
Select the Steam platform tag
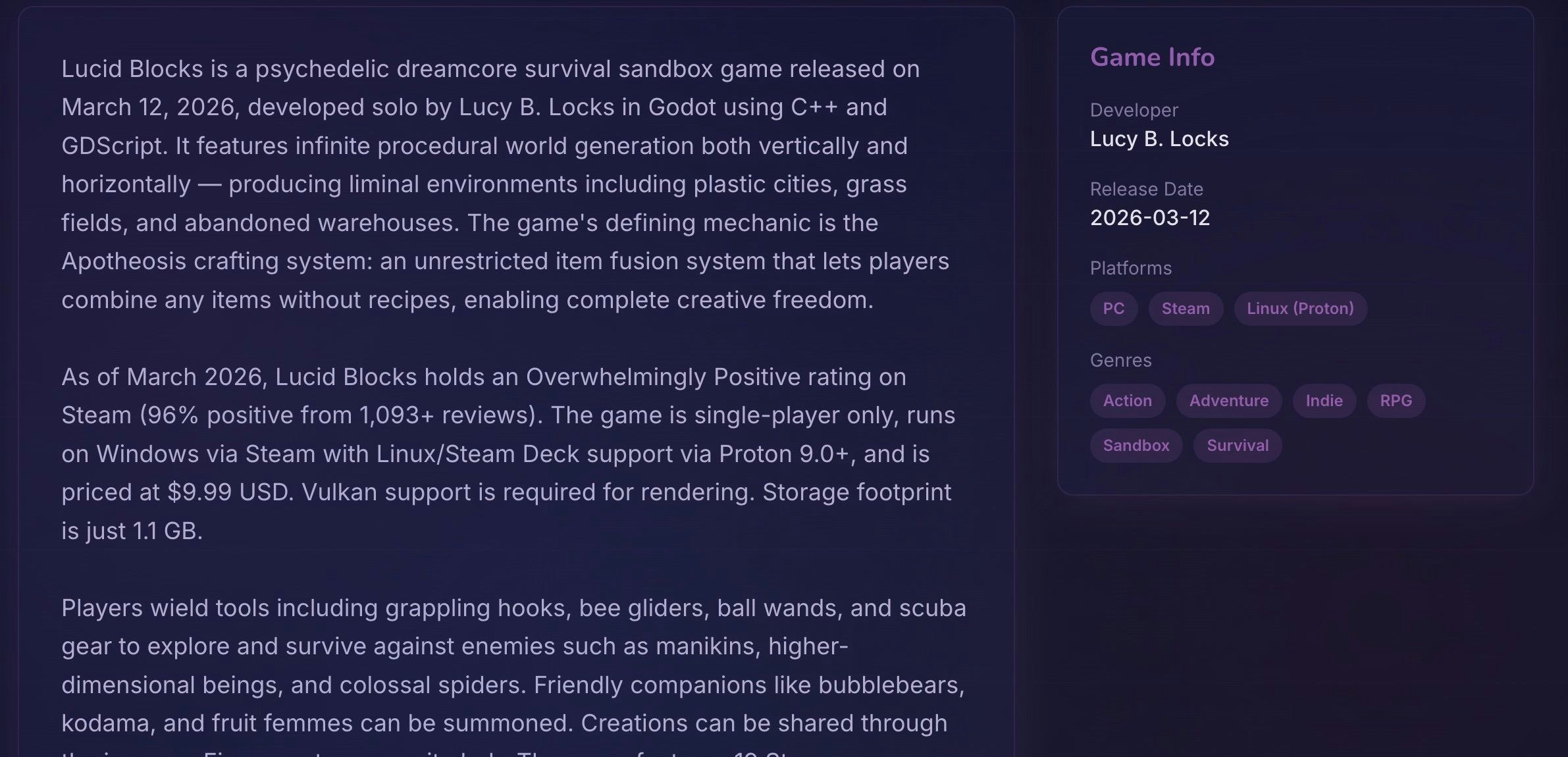click(1185, 308)
